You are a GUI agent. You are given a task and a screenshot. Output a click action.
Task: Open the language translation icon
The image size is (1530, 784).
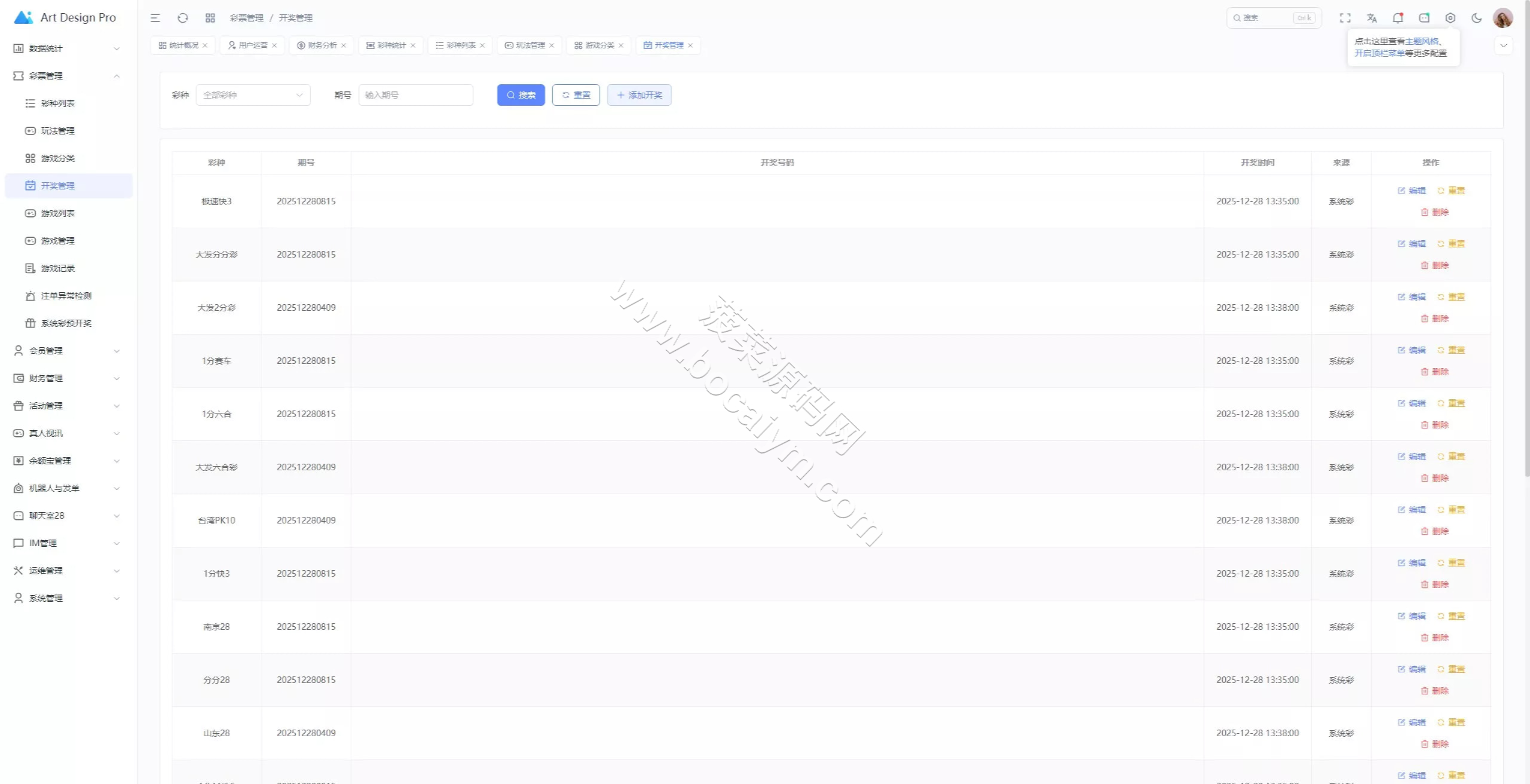1372,18
